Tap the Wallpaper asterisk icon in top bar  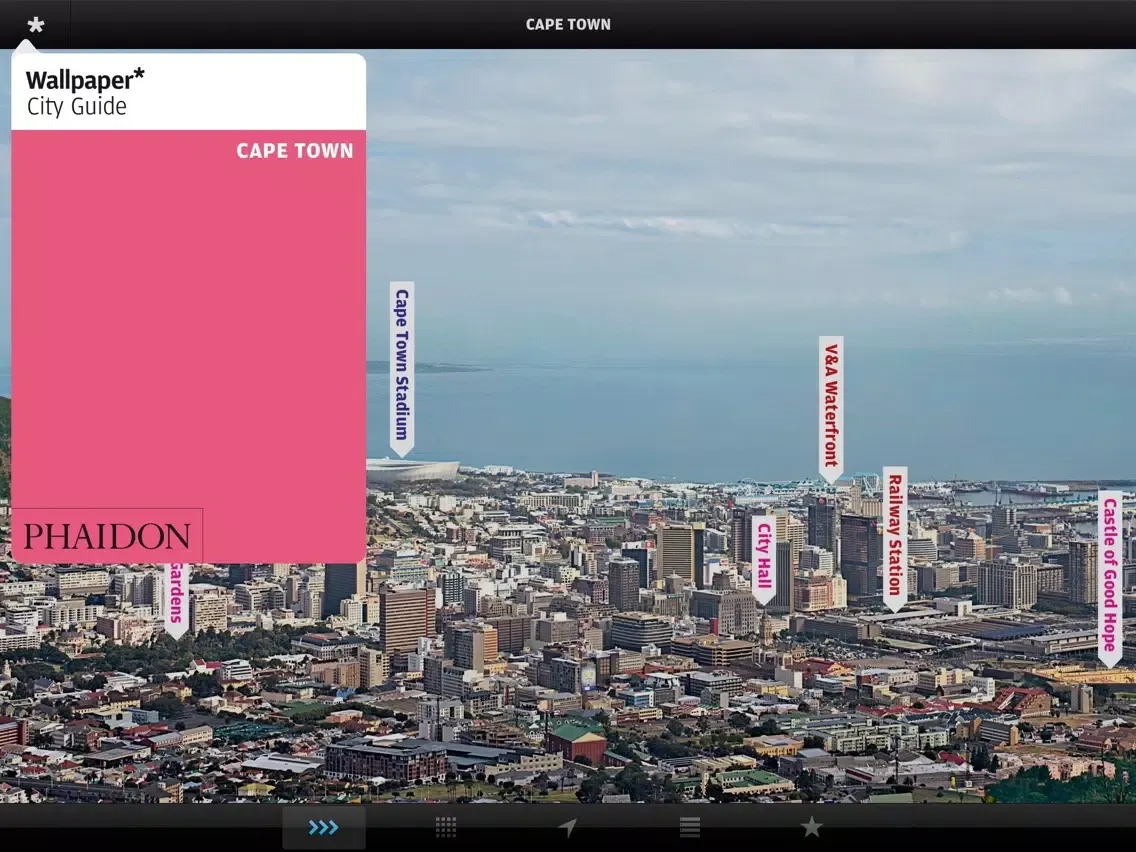coord(36,25)
